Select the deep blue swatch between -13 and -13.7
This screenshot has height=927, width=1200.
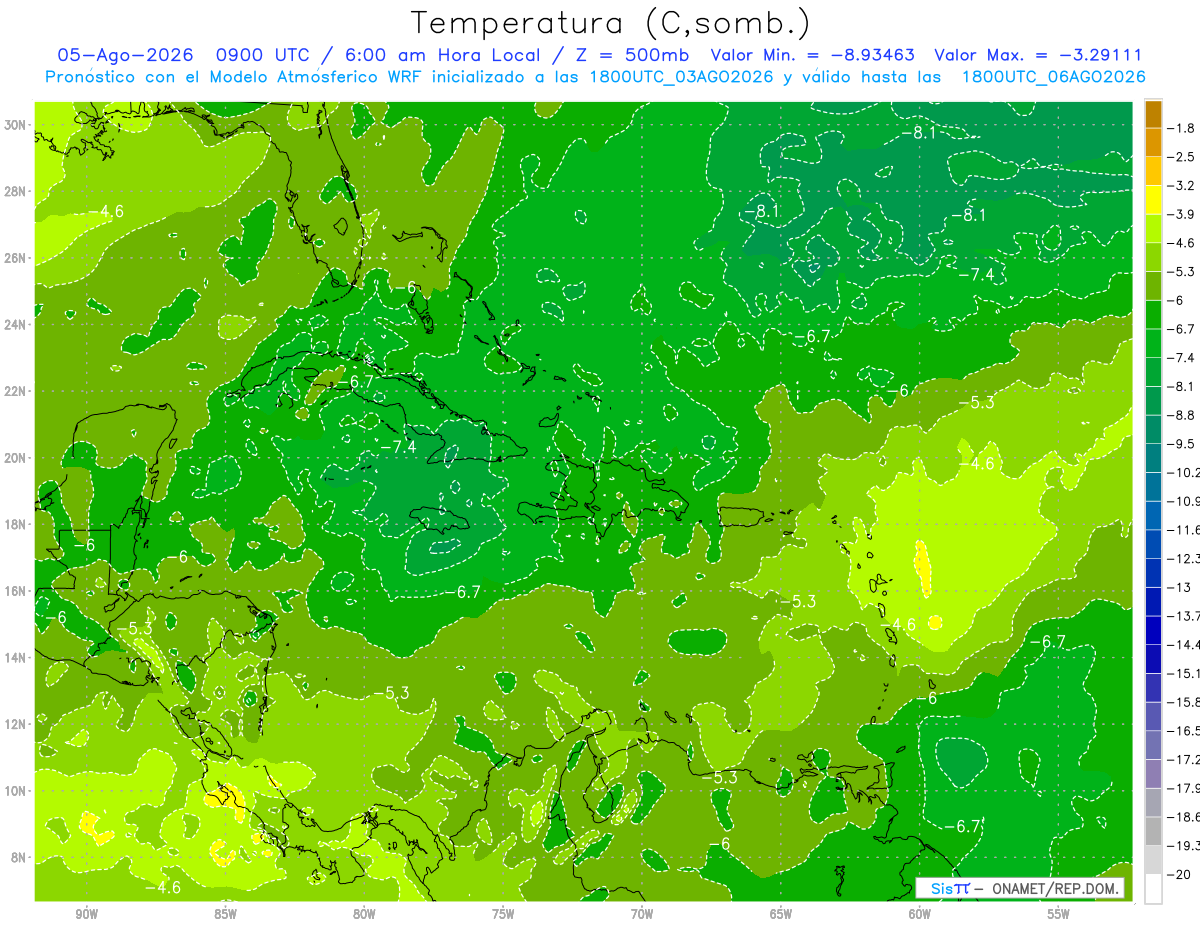(1153, 601)
